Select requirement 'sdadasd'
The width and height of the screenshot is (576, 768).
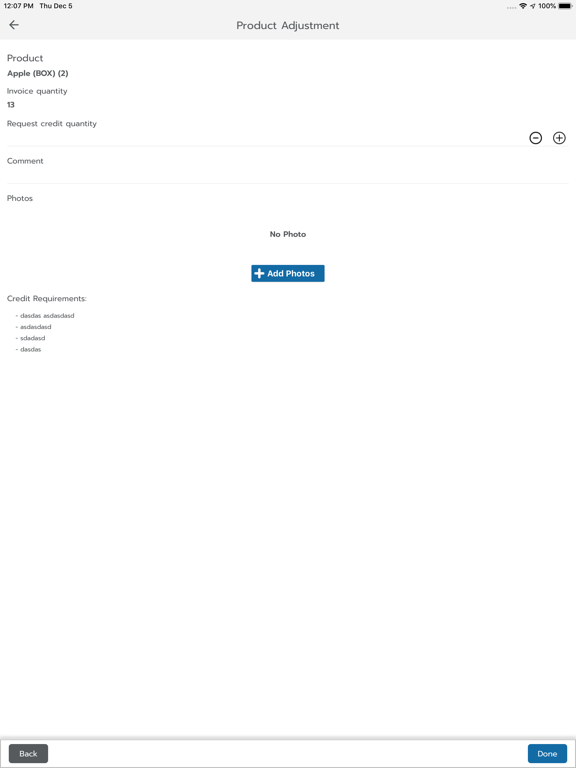click(x=32, y=338)
